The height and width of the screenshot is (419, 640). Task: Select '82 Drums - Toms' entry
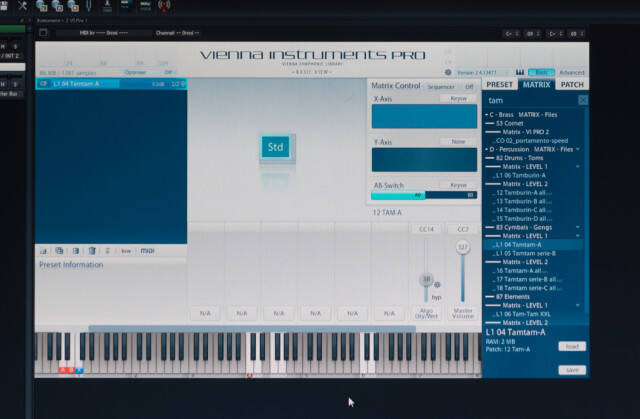point(520,158)
